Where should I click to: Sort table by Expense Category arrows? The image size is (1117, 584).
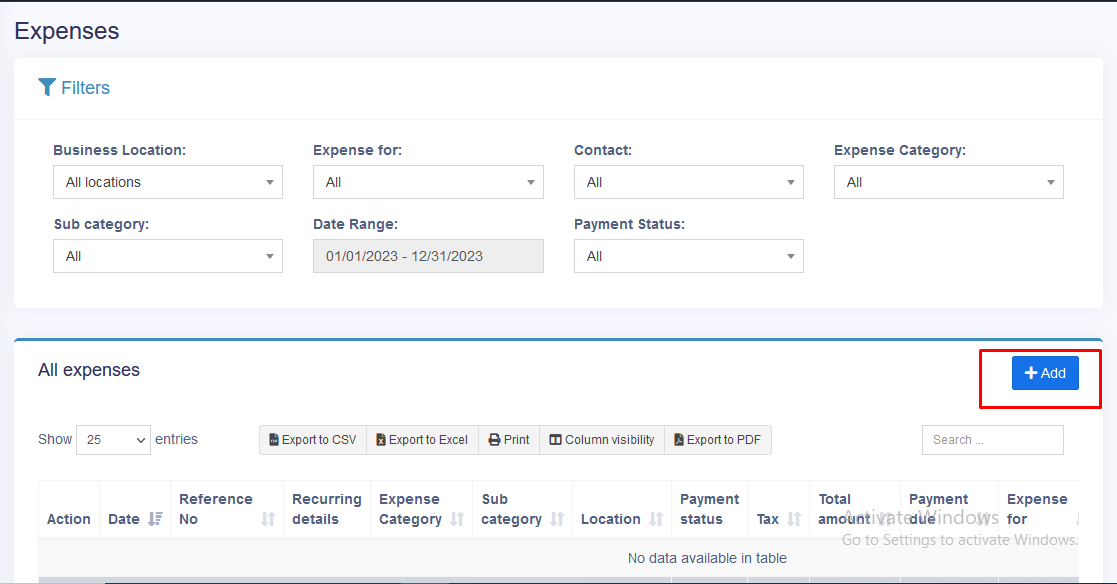pyautogui.click(x=457, y=519)
